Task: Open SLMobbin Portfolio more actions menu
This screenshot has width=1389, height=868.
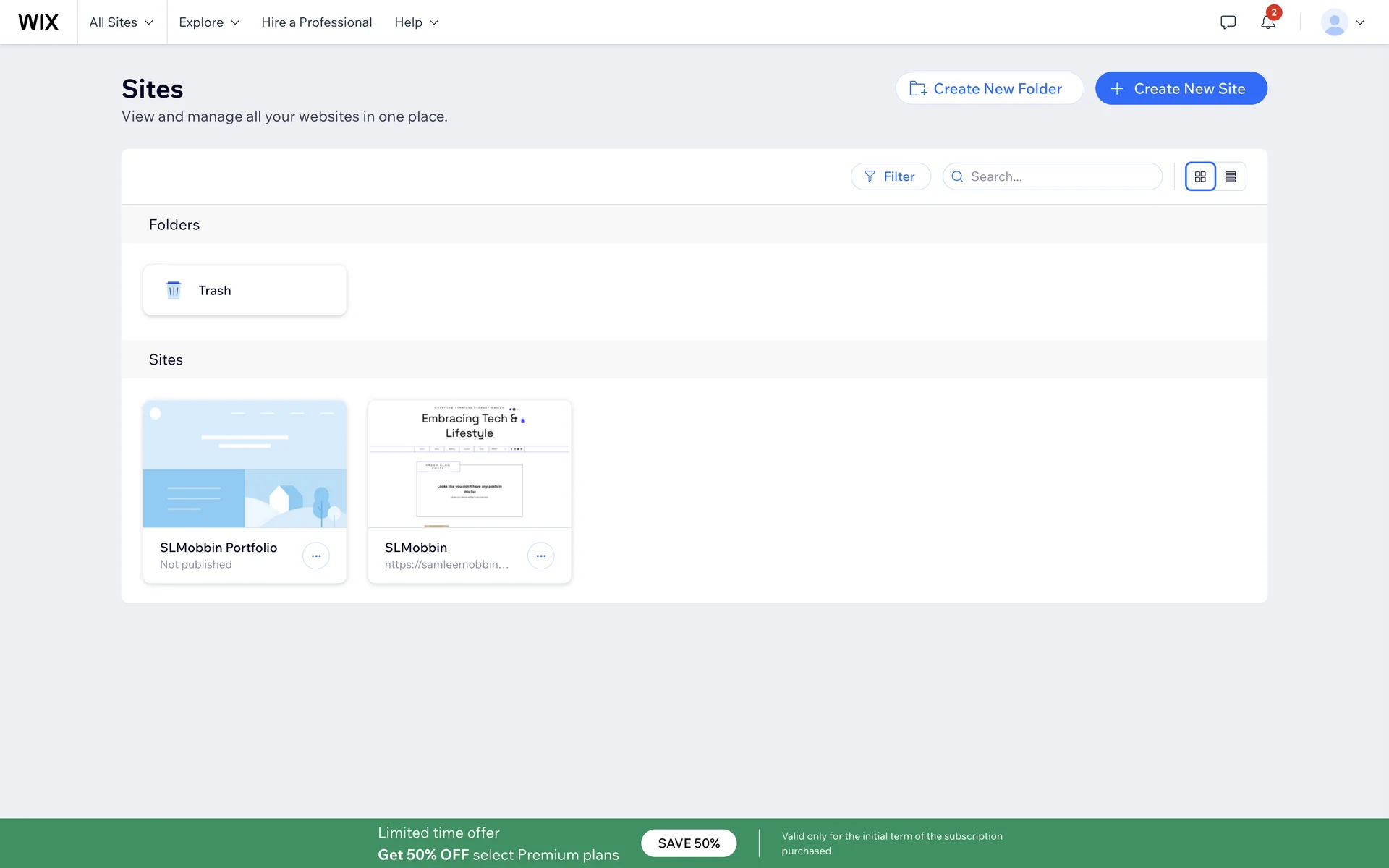Action: point(316,556)
